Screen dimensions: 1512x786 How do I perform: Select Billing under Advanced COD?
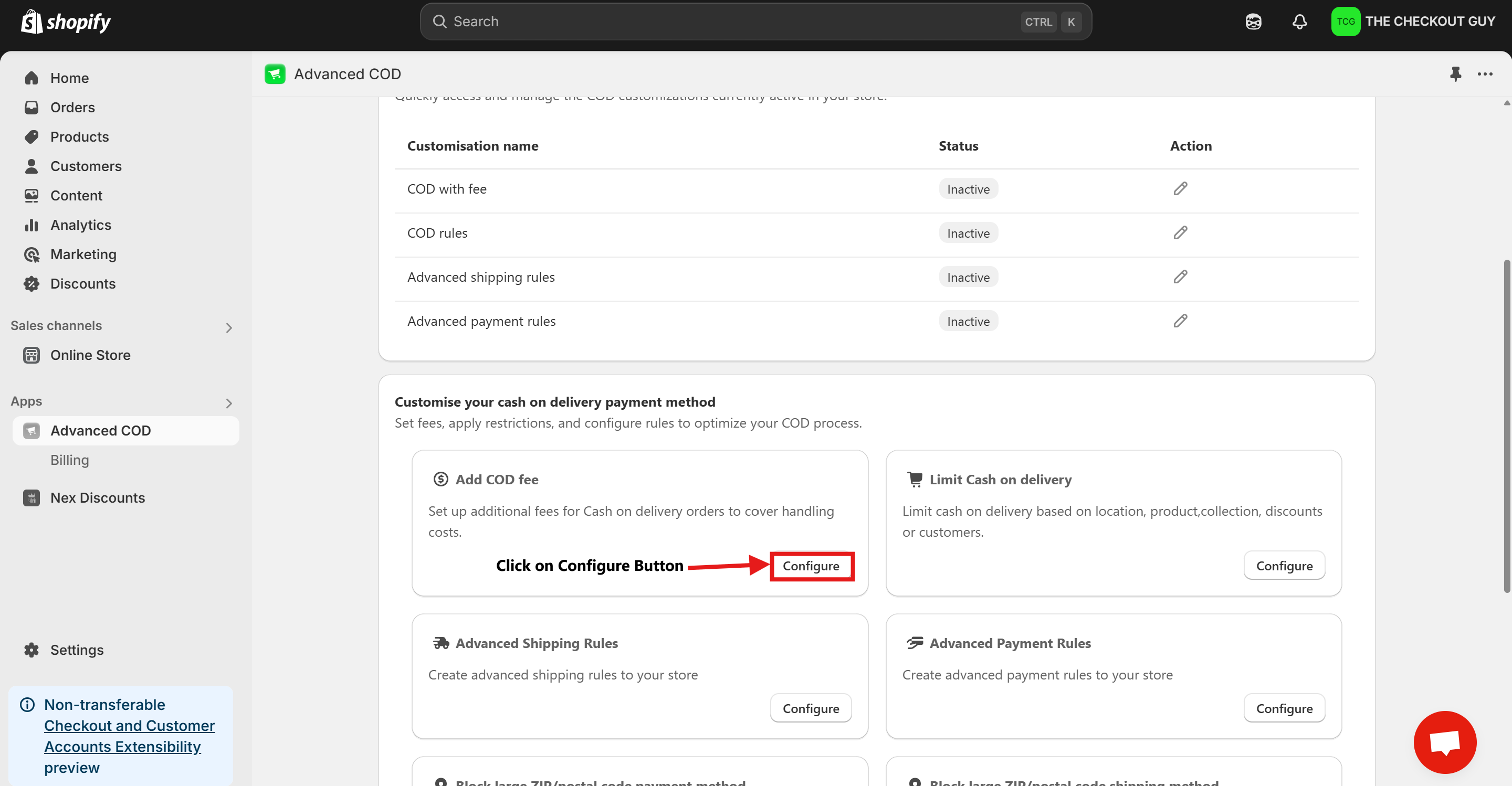pyautogui.click(x=69, y=460)
